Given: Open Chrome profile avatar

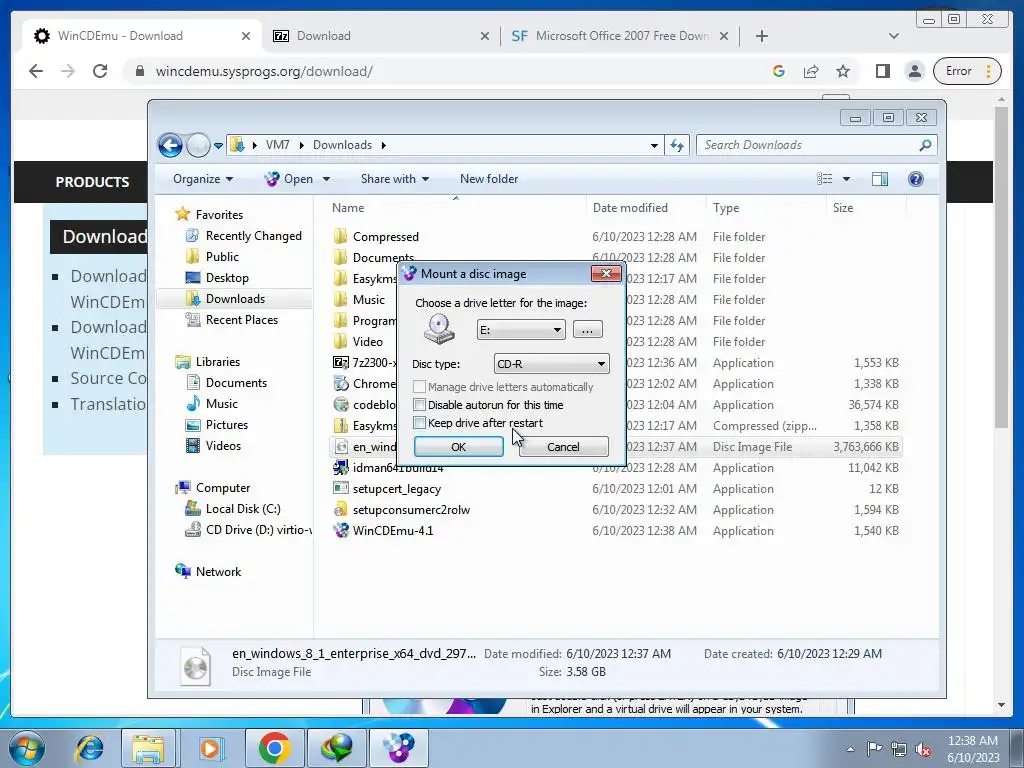Looking at the screenshot, I should coord(915,71).
